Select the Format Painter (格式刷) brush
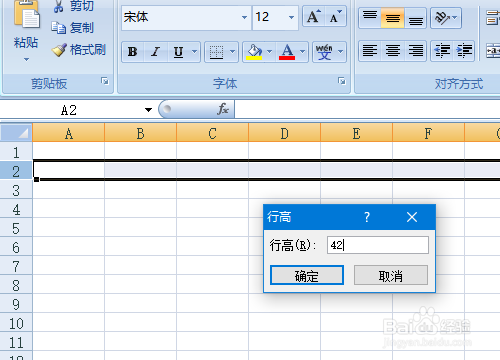 click(x=59, y=50)
